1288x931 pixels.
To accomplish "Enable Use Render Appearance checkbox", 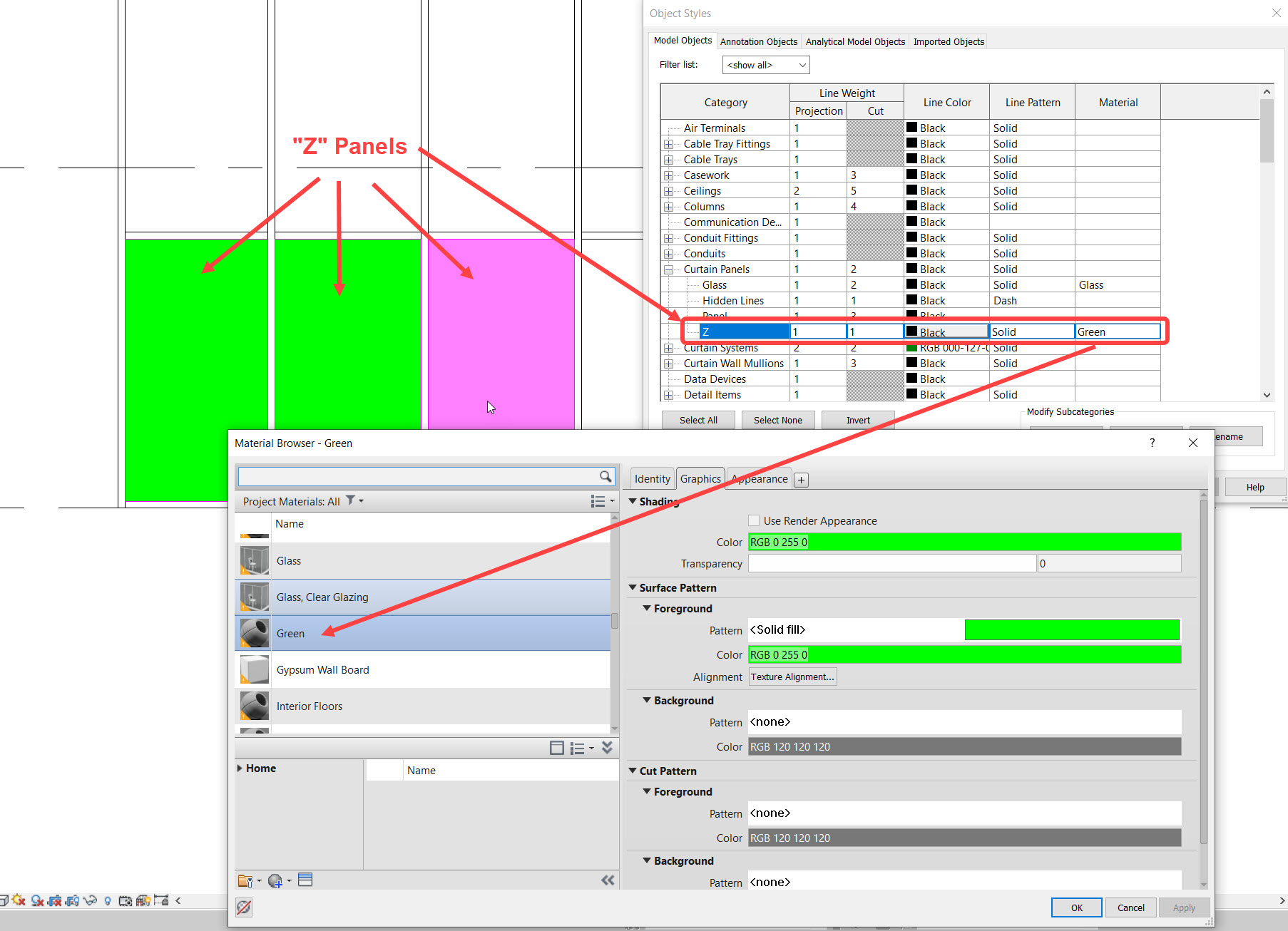I will coord(754,520).
